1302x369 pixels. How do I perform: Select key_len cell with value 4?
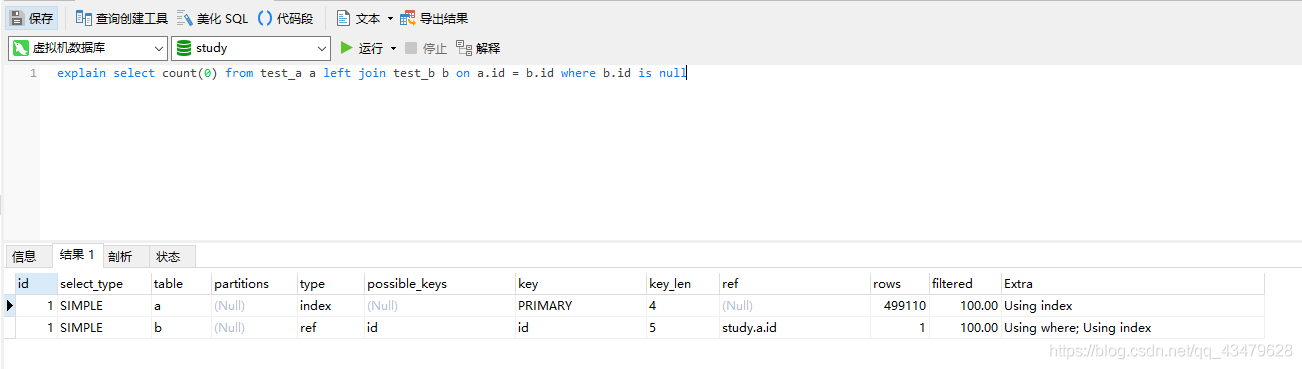click(x=683, y=305)
